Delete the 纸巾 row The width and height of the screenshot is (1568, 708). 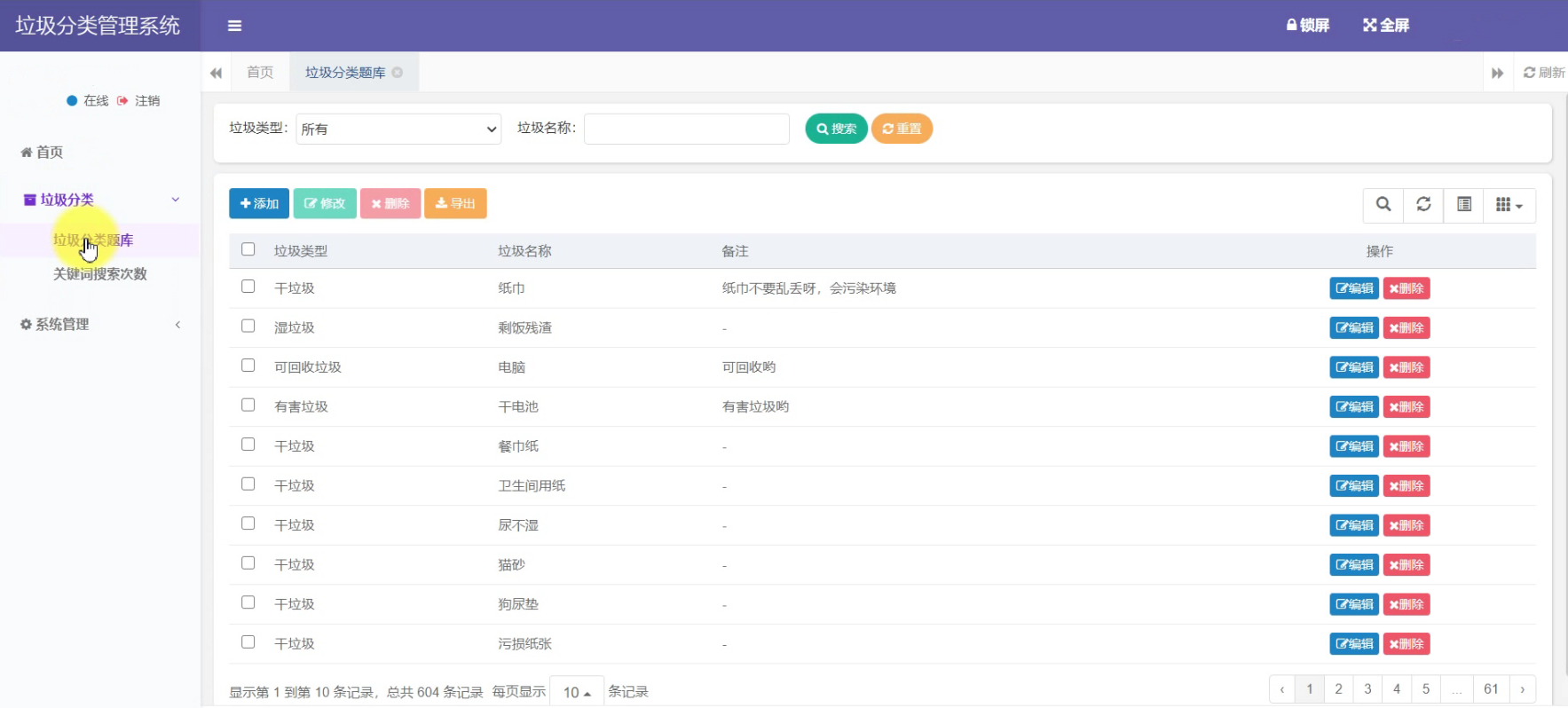1406,288
